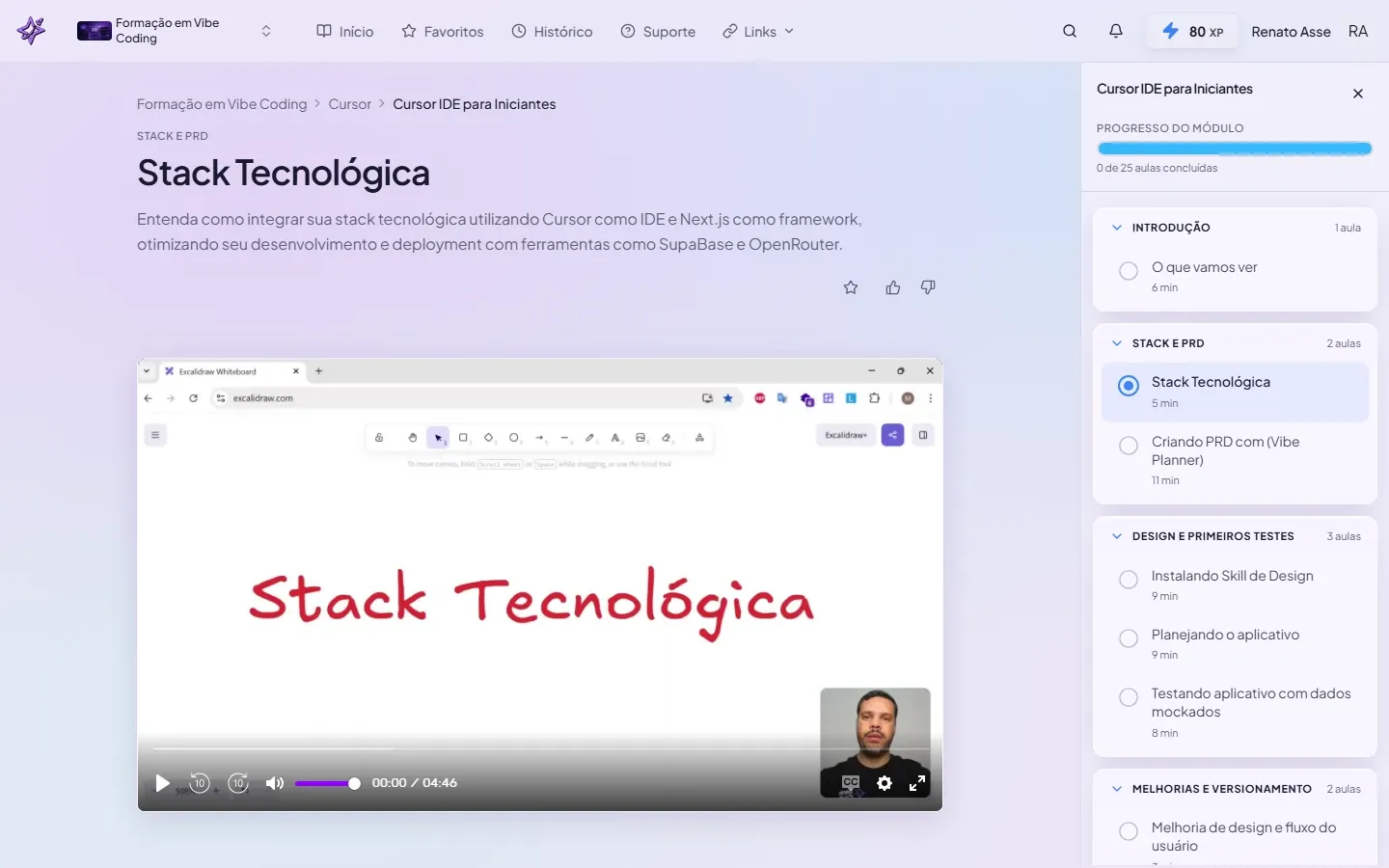1389x868 pixels.
Task: Click Formação em Vibe Coding course thumbnail
Action: click(x=95, y=31)
